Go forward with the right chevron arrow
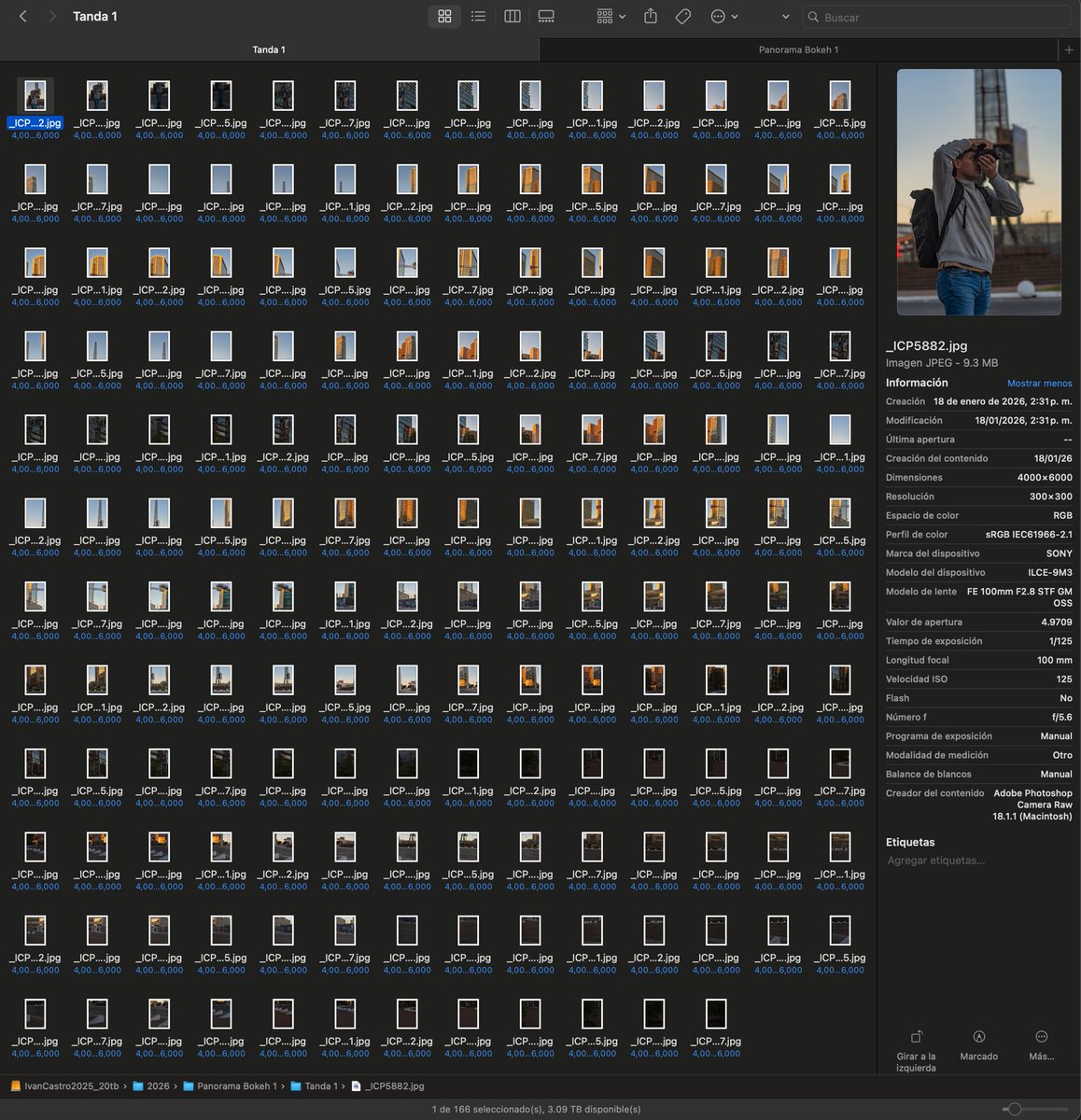This screenshot has width=1081, height=1120. (x=52, y=16)
